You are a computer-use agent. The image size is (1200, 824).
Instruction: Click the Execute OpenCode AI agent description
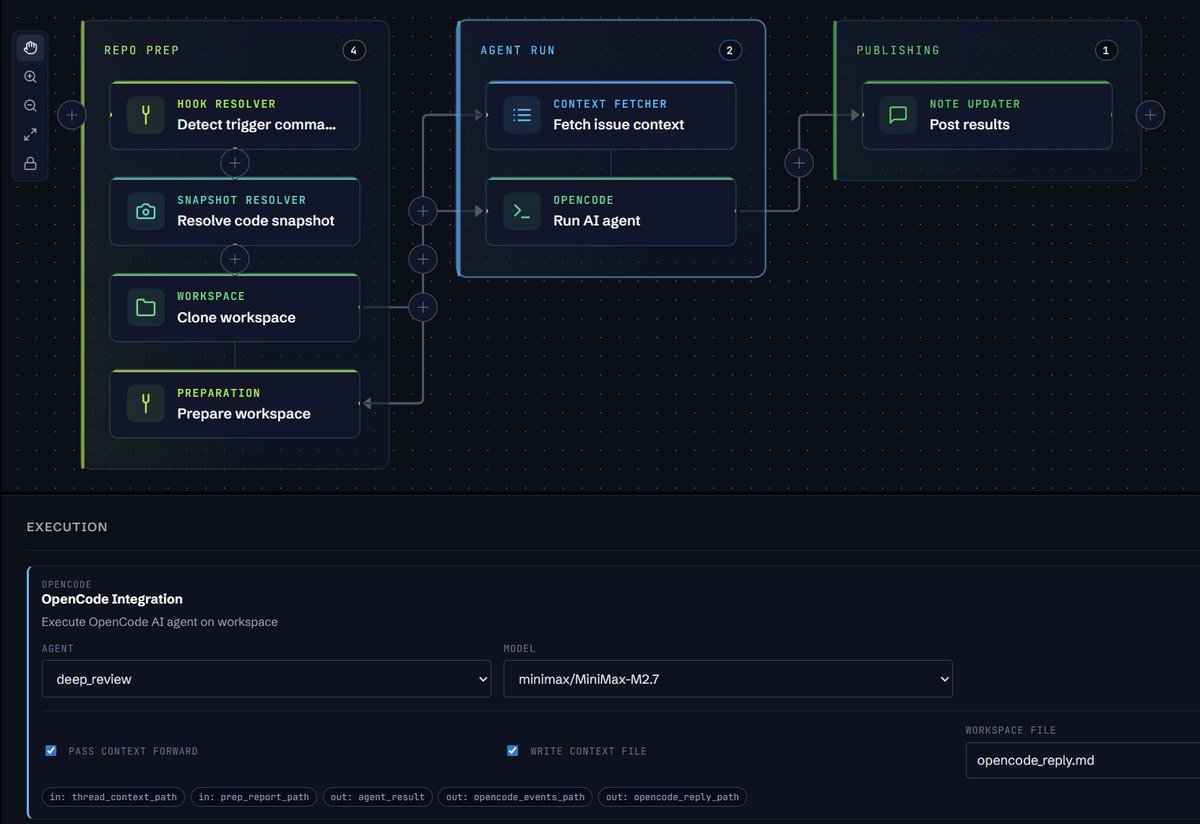tap(160, 622)
